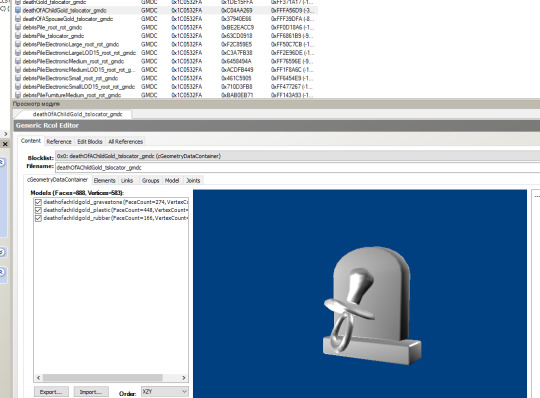Select the Groups tab
Viewport: 540px width, 398px height.
coord(150,180)
